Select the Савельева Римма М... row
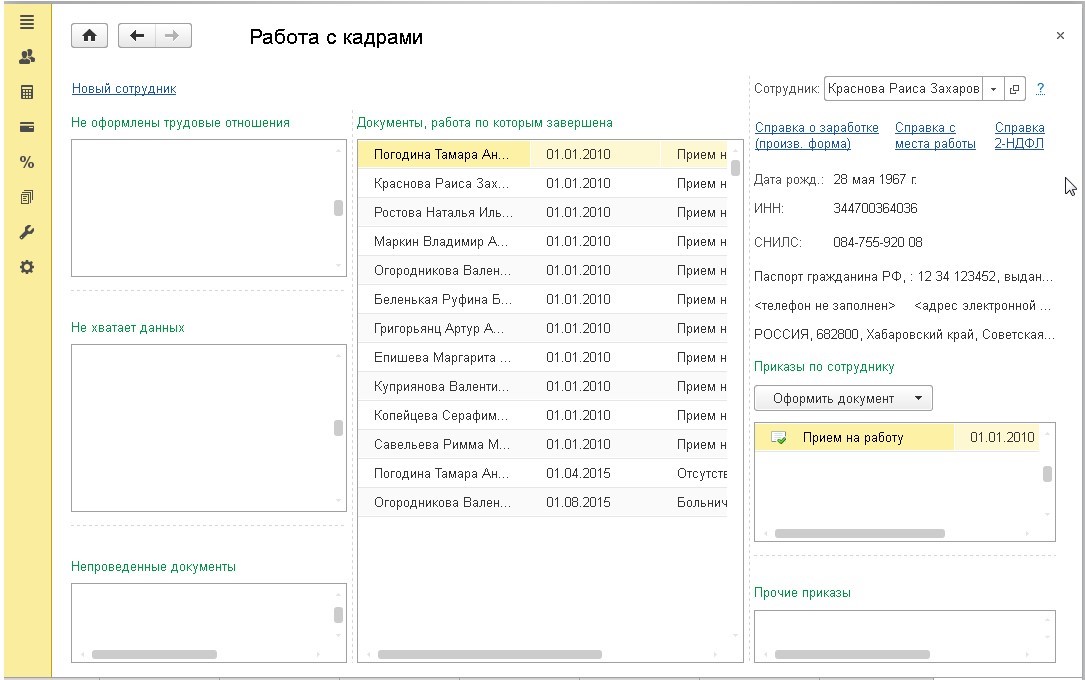 click(542, 445)
